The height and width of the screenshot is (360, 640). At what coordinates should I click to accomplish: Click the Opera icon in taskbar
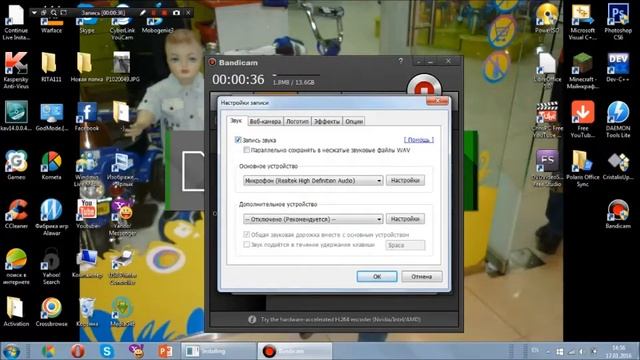(x=78, y=351)
